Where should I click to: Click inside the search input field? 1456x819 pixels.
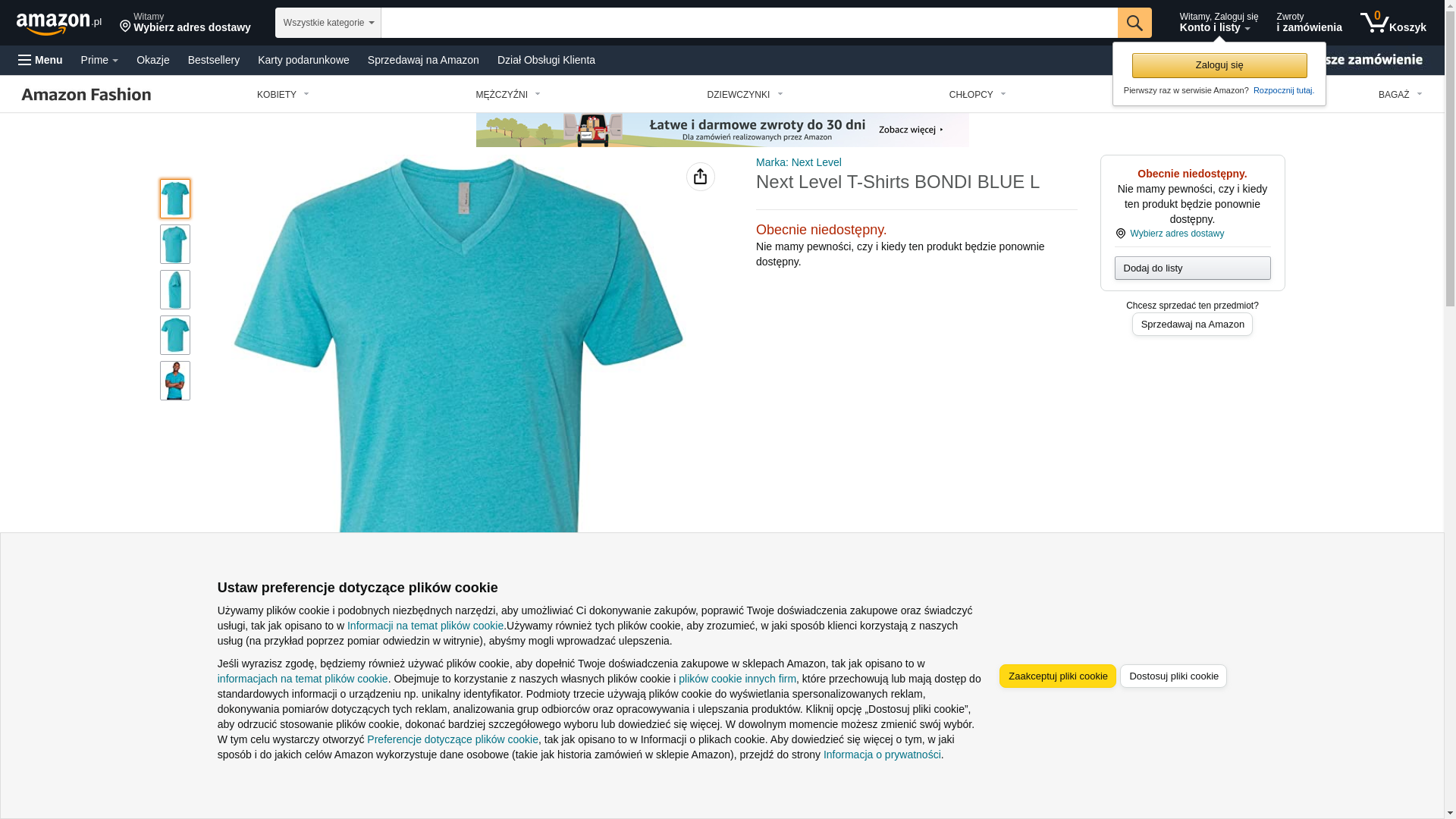click(x=749, y=23)
